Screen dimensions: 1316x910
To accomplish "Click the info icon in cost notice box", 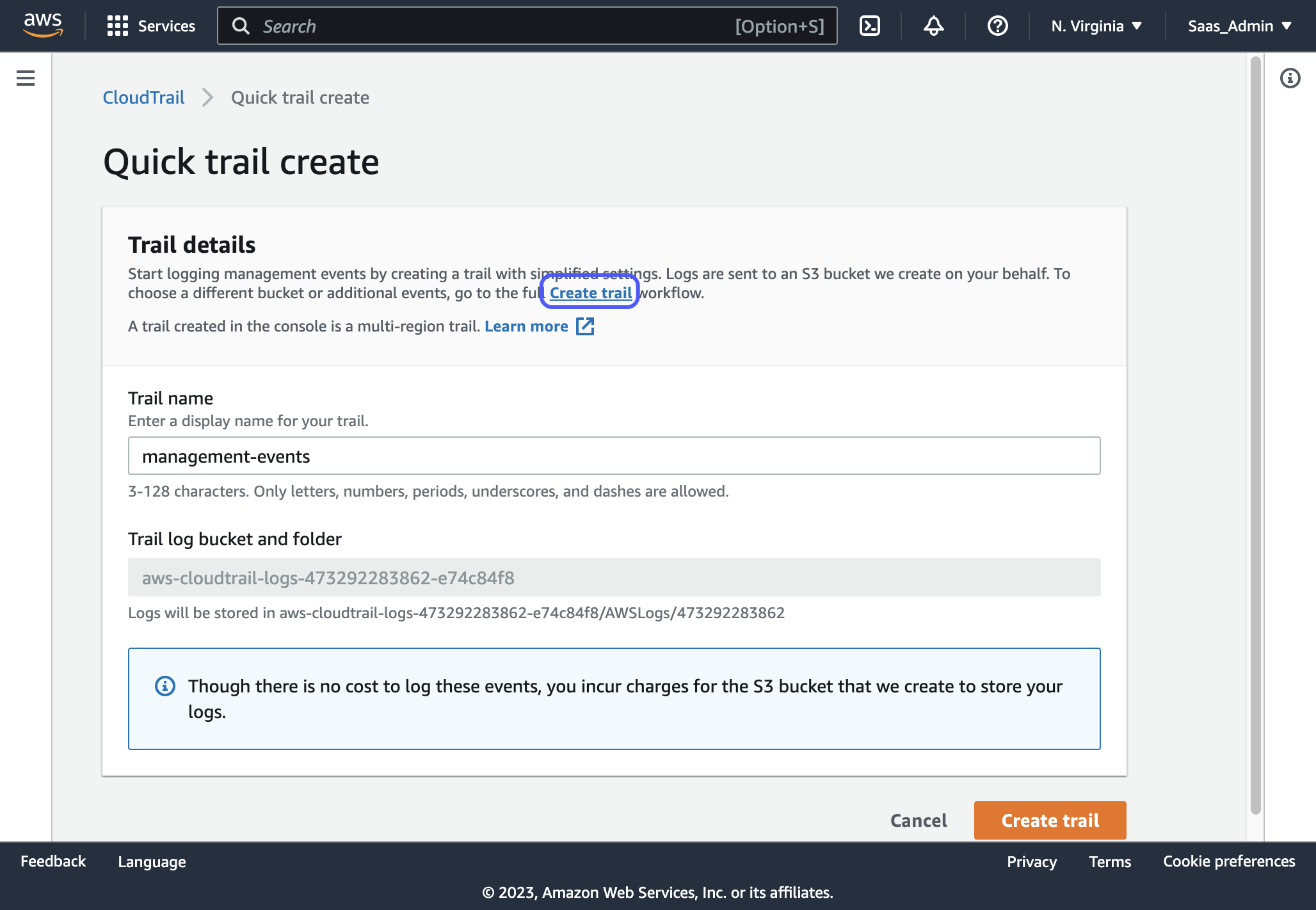I will tap(163, 686).
